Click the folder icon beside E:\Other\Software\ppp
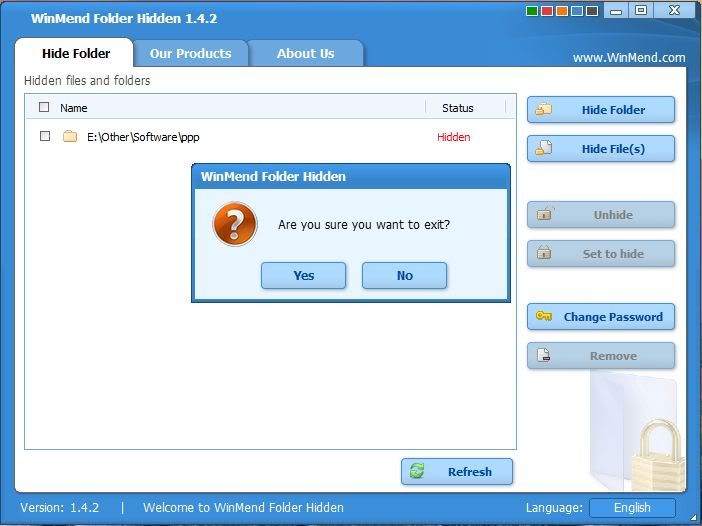The image size is (702, 526). [70, 137]
